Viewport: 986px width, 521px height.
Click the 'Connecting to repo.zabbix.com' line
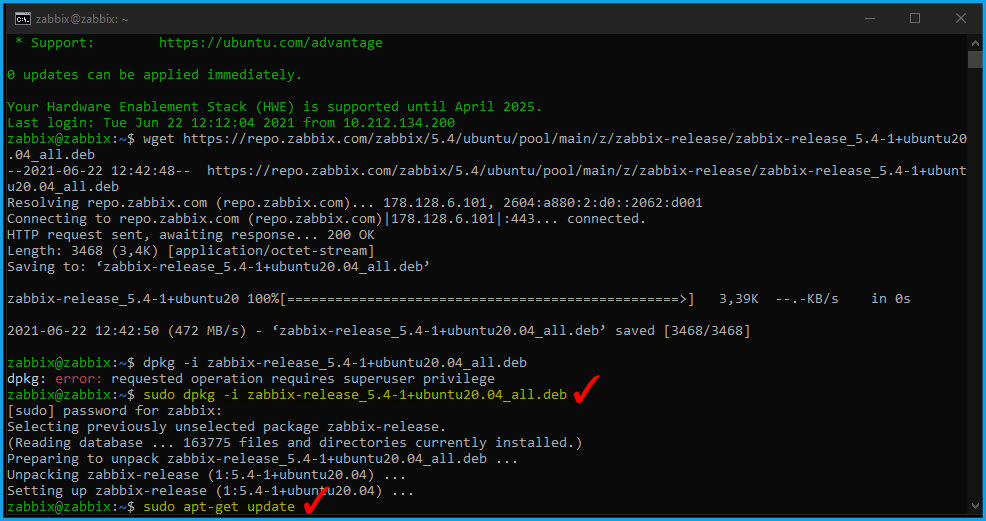(x=326, y=219)
